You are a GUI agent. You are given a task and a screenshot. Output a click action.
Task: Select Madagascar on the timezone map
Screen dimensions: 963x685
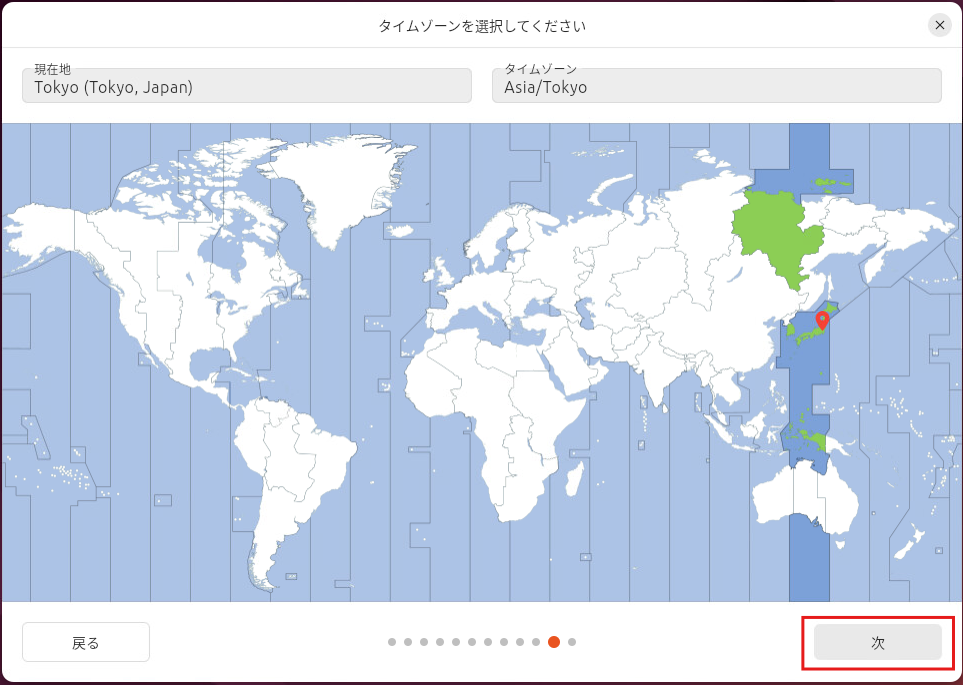tap(574, 479)
